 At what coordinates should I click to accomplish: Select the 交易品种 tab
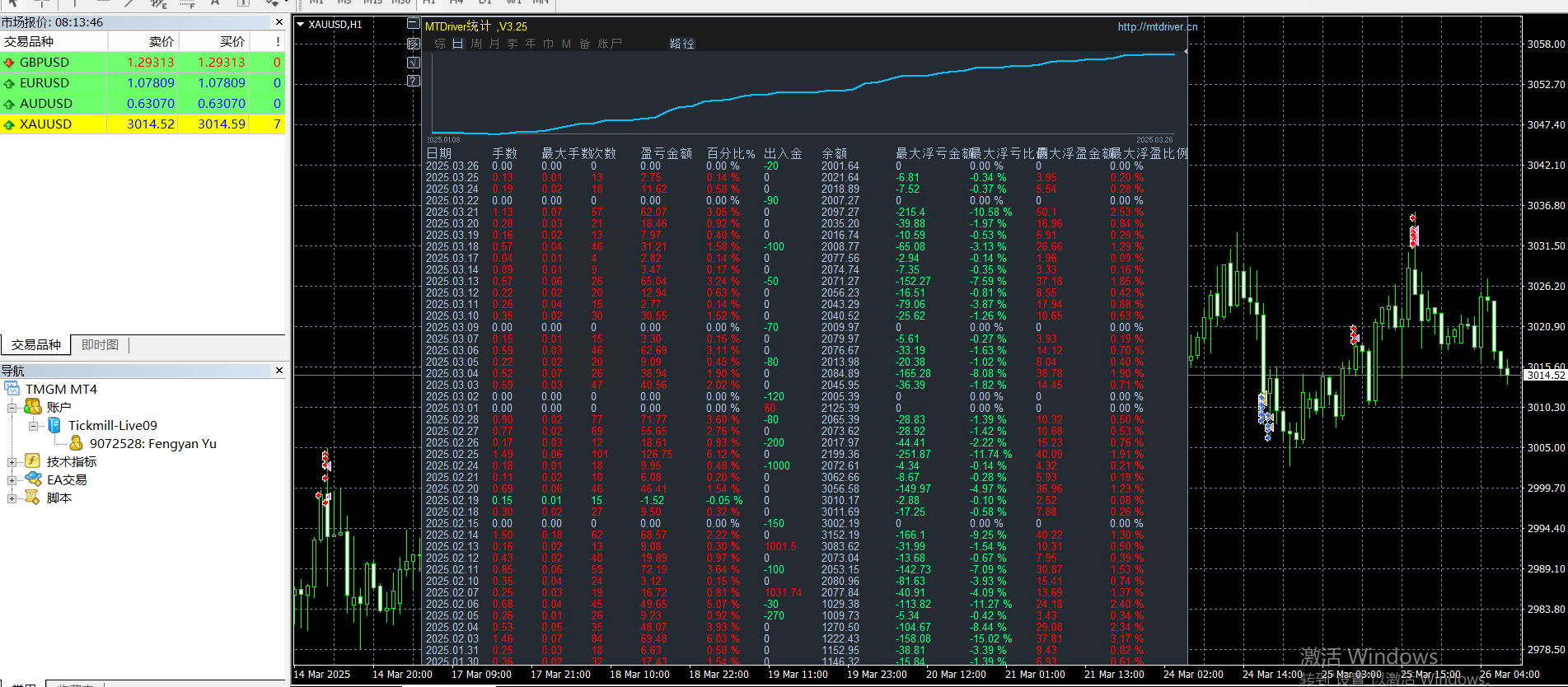36,345
